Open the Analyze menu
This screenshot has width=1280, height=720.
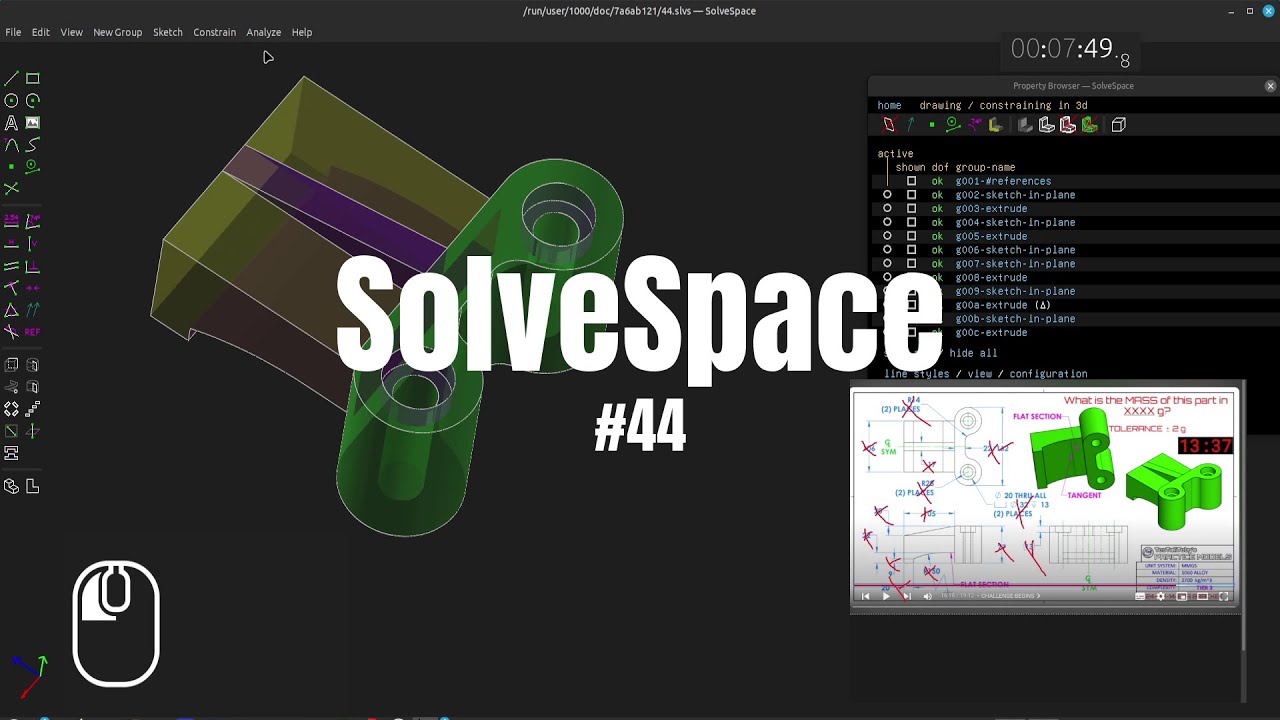tap(264, 32)
